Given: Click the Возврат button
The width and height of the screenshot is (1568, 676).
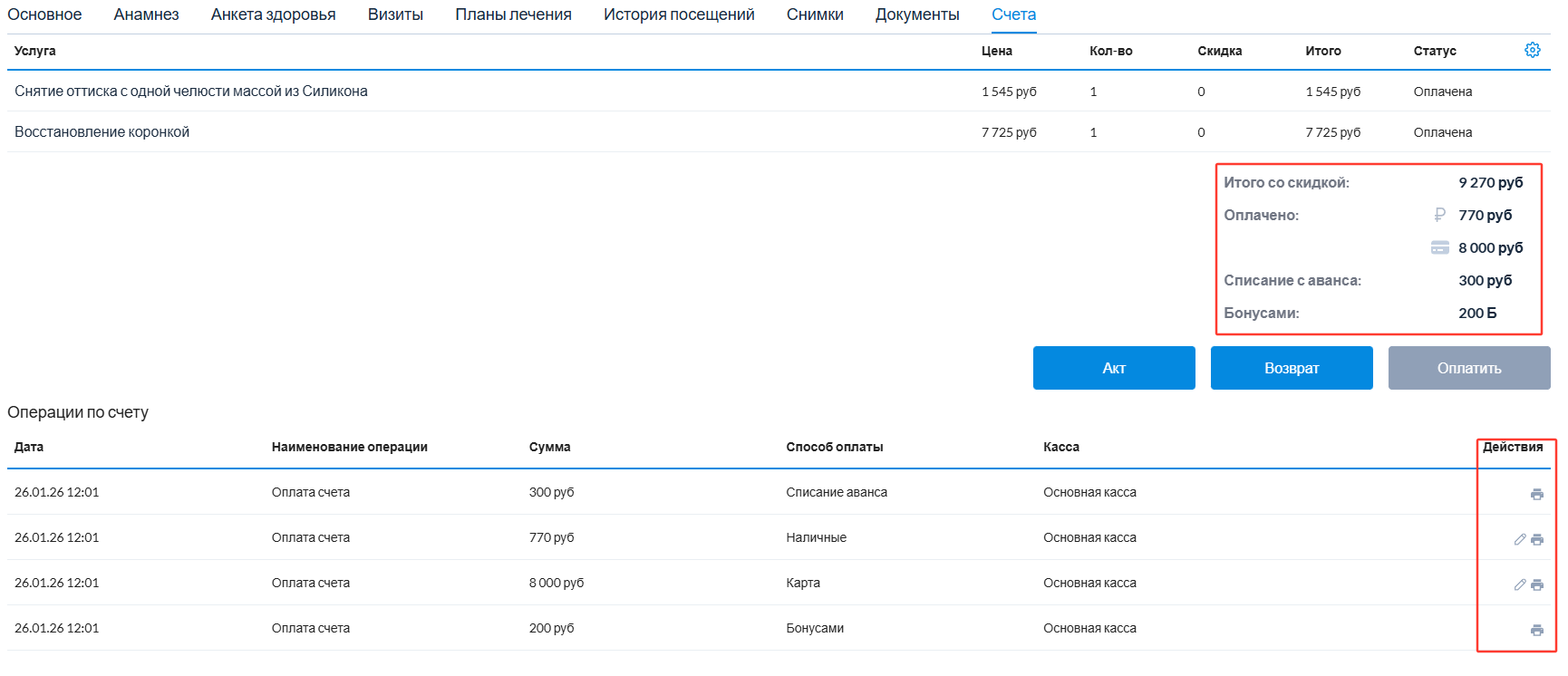Looking at the screenshot, I should point(1292,368).
